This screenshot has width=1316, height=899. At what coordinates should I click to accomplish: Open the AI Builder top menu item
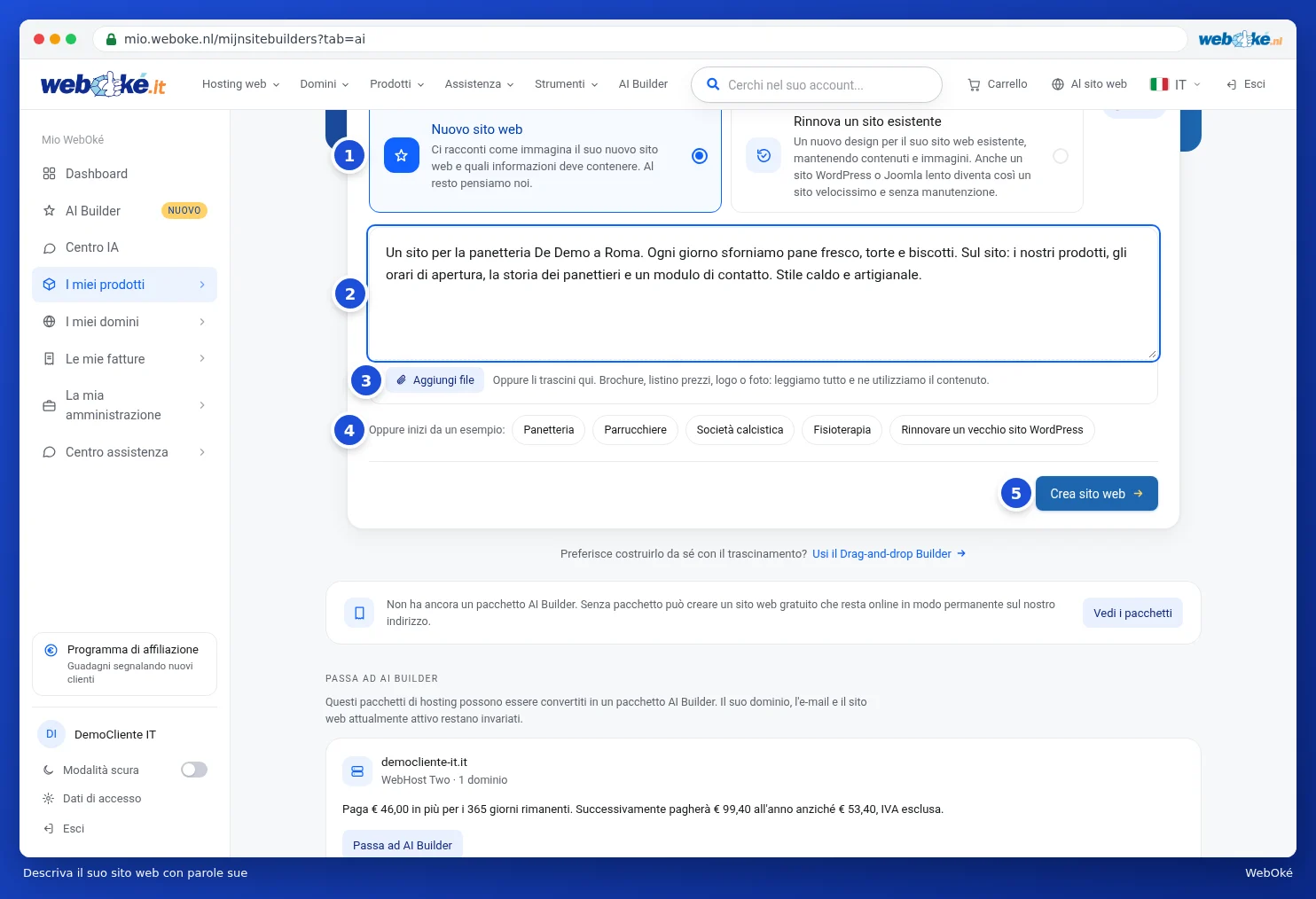click(643, 84)
